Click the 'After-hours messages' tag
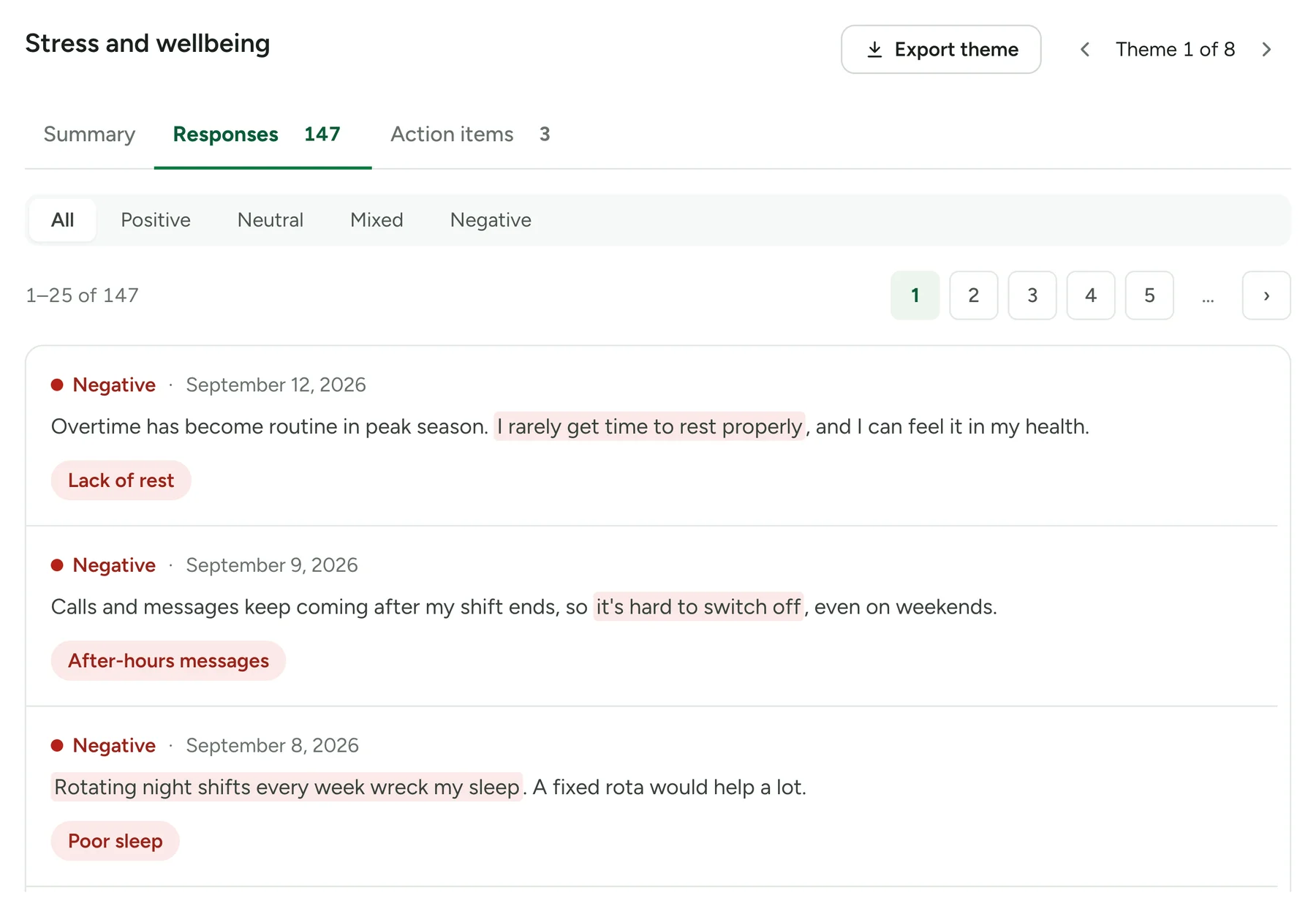Viewport: 1316px width, 898px height. (x=168, y=661)
